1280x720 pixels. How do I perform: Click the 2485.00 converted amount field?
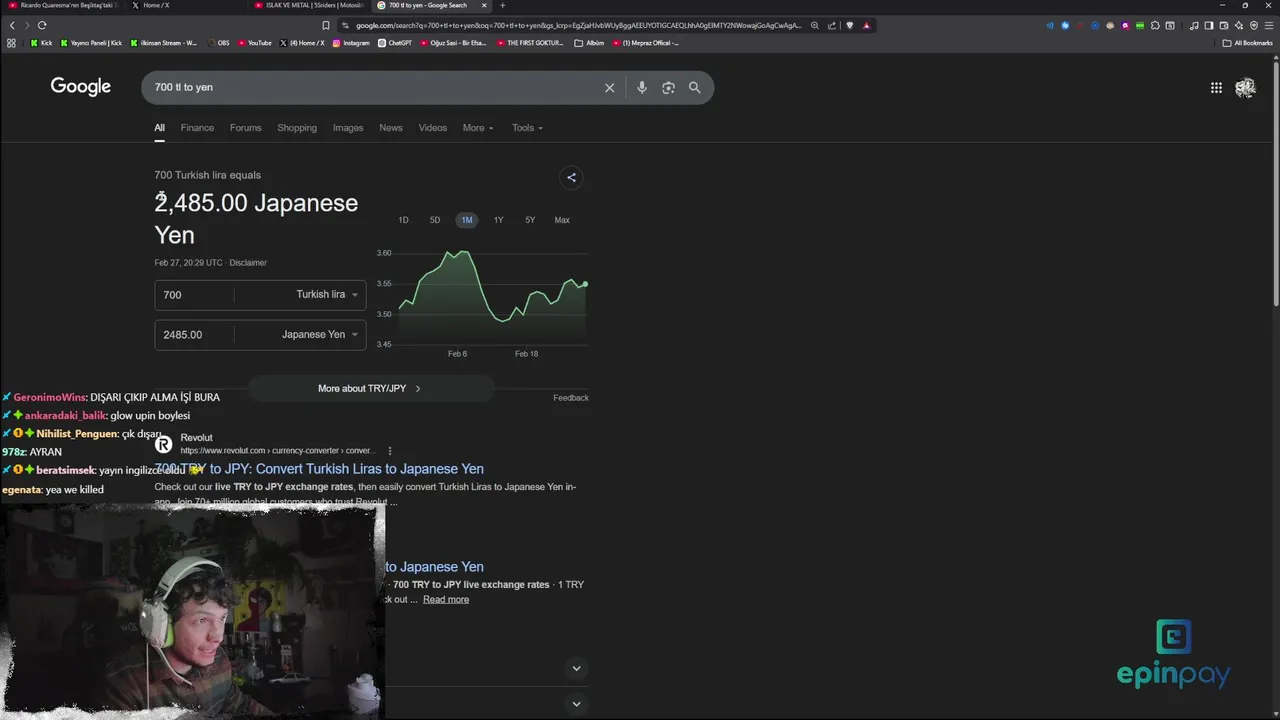195,335
